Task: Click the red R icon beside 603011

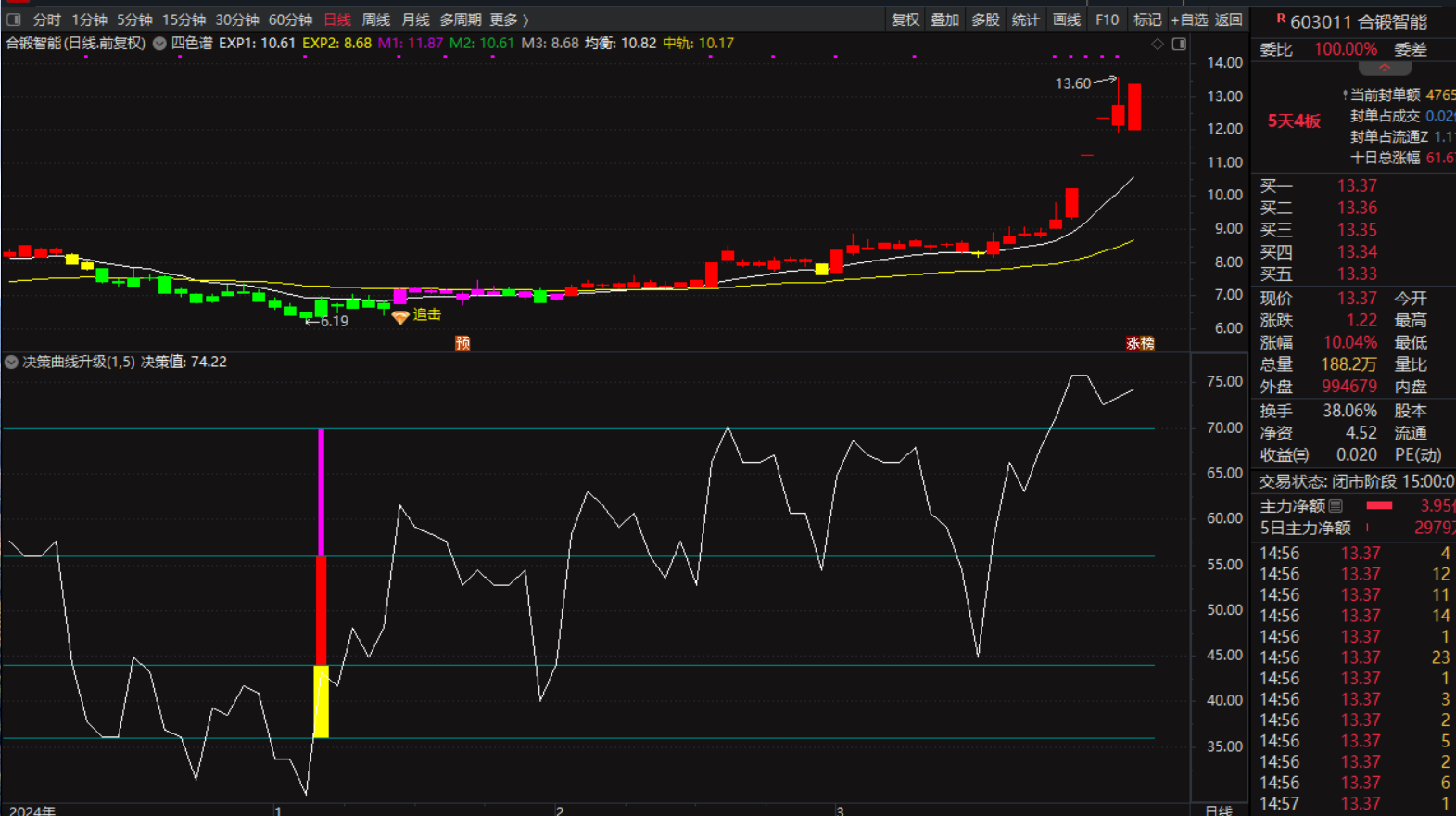Action: tap(1281, 19)
